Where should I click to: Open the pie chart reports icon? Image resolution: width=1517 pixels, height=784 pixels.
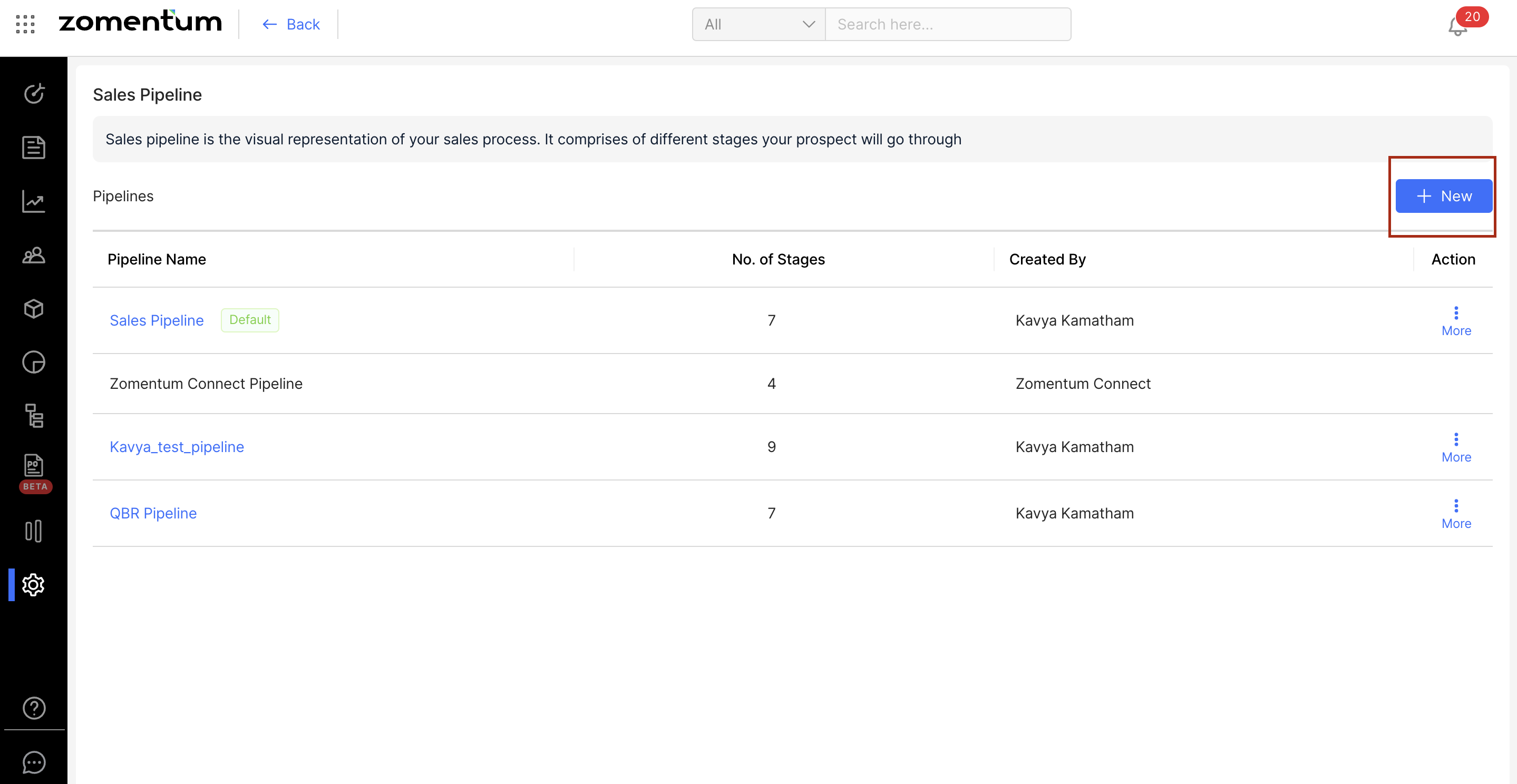coord(34,362)
